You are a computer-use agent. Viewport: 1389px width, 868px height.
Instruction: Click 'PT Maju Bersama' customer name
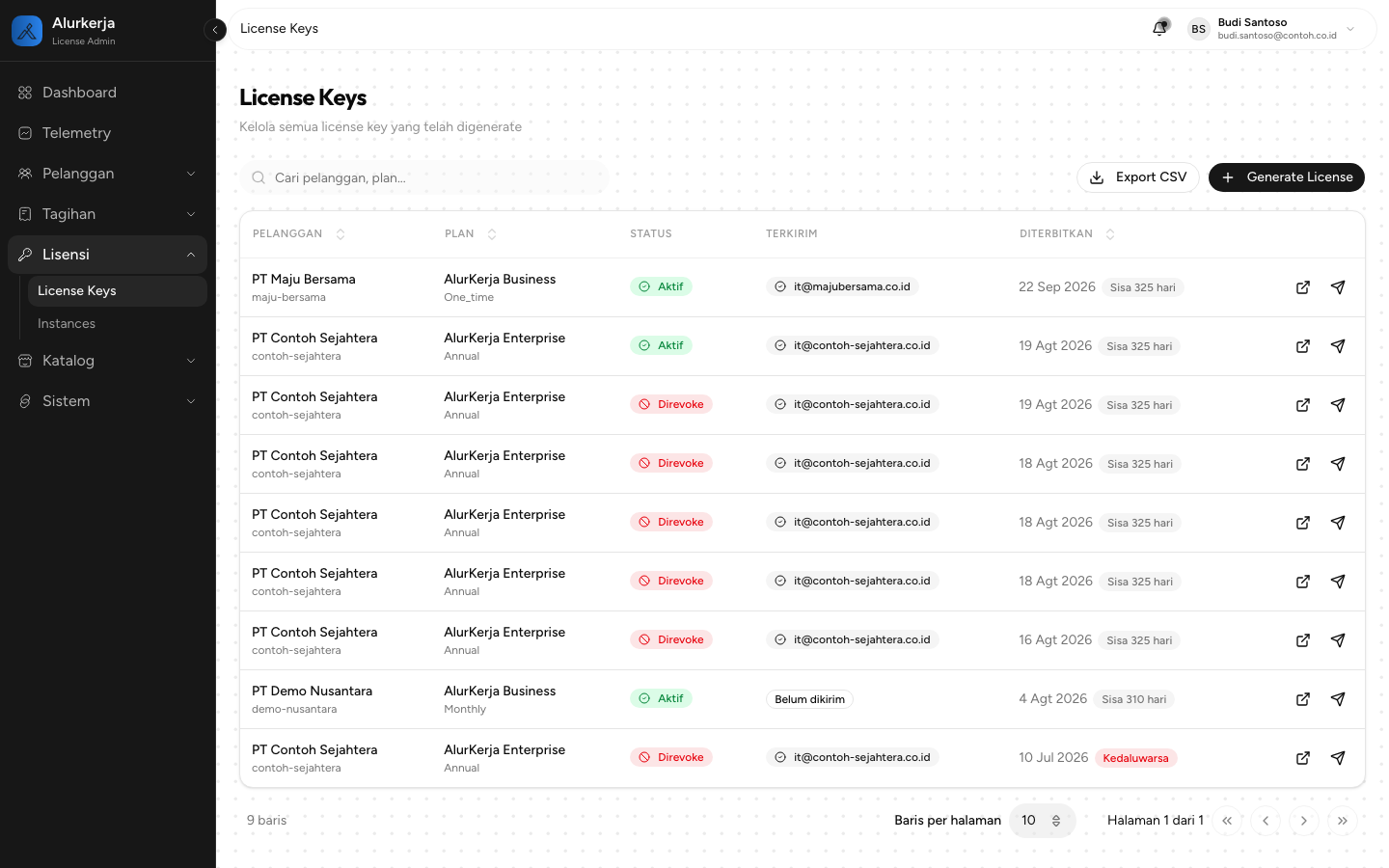click(x=304, y=280)
